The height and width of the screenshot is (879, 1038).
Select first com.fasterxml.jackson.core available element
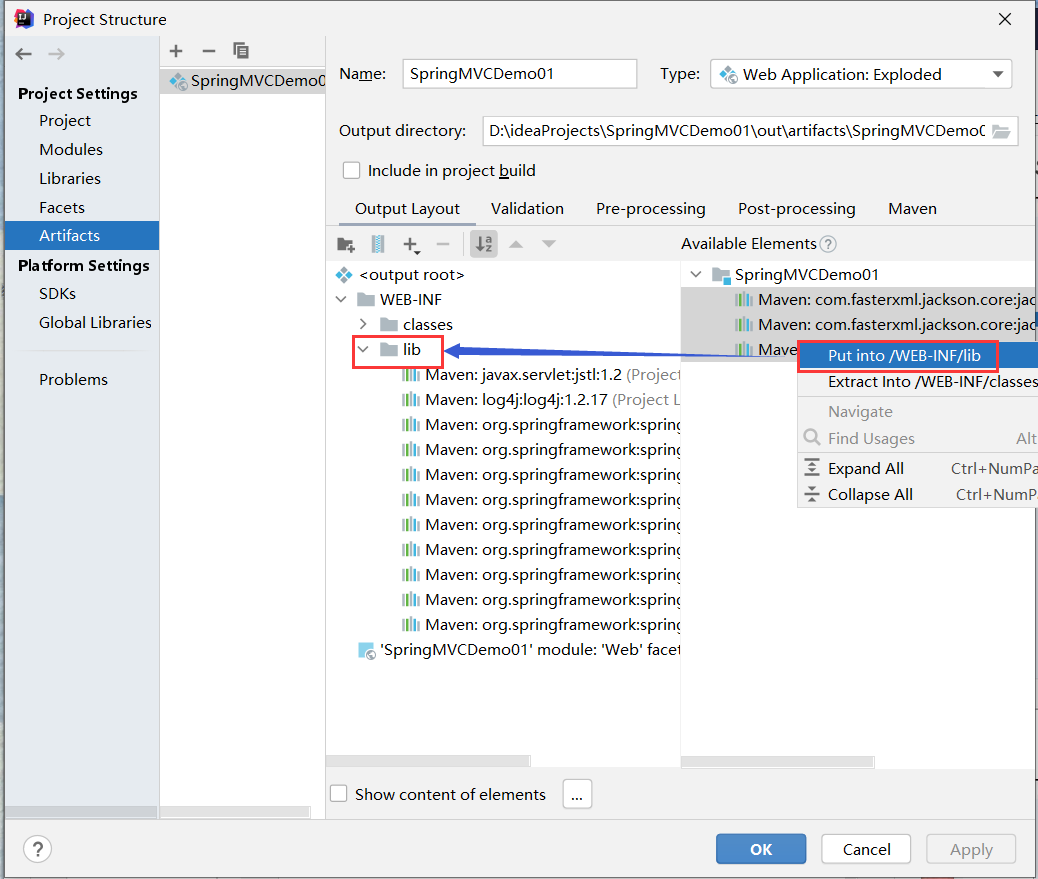(x=885, y=300)
